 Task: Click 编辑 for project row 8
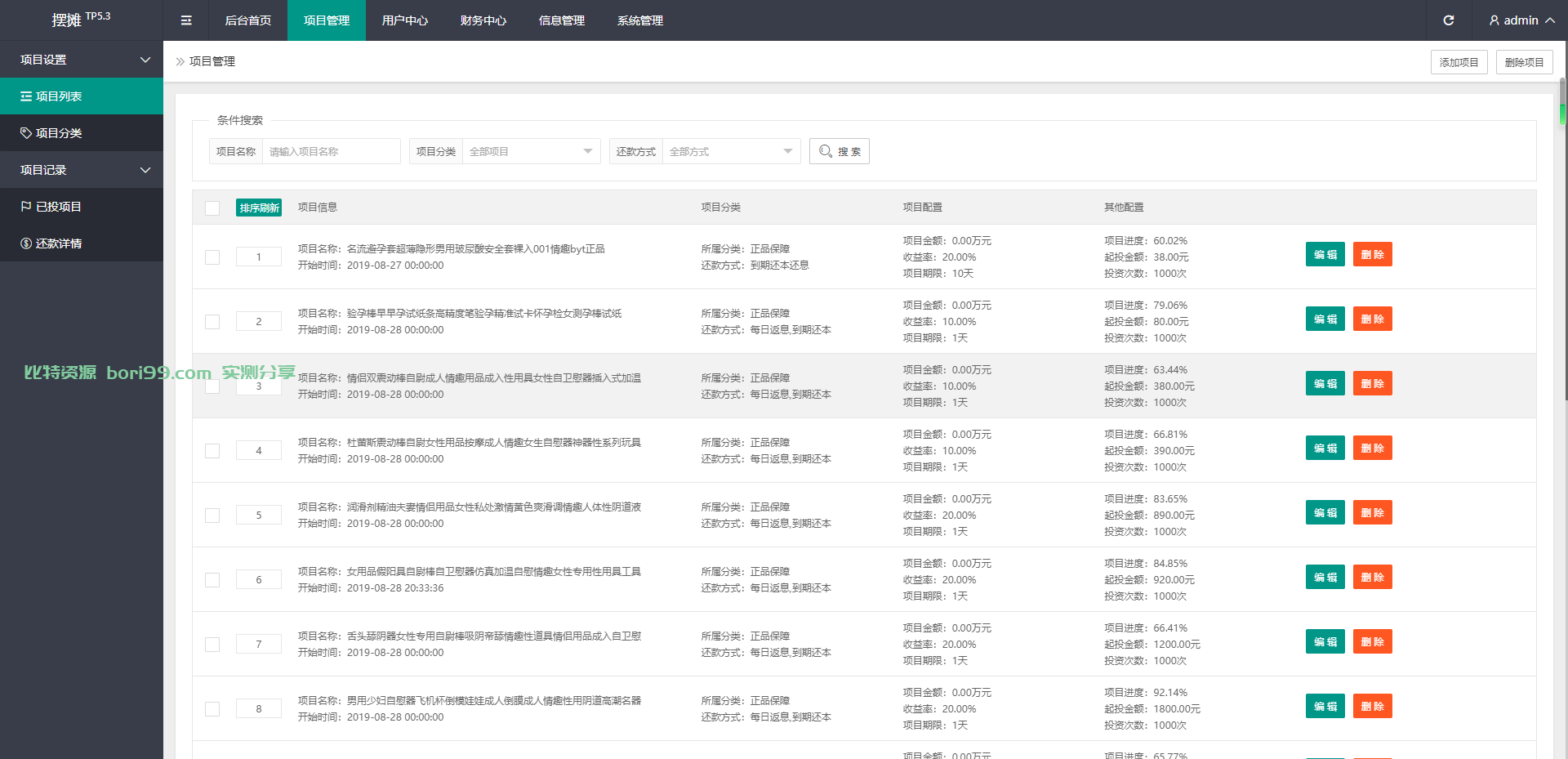[x=1325, y=707]
